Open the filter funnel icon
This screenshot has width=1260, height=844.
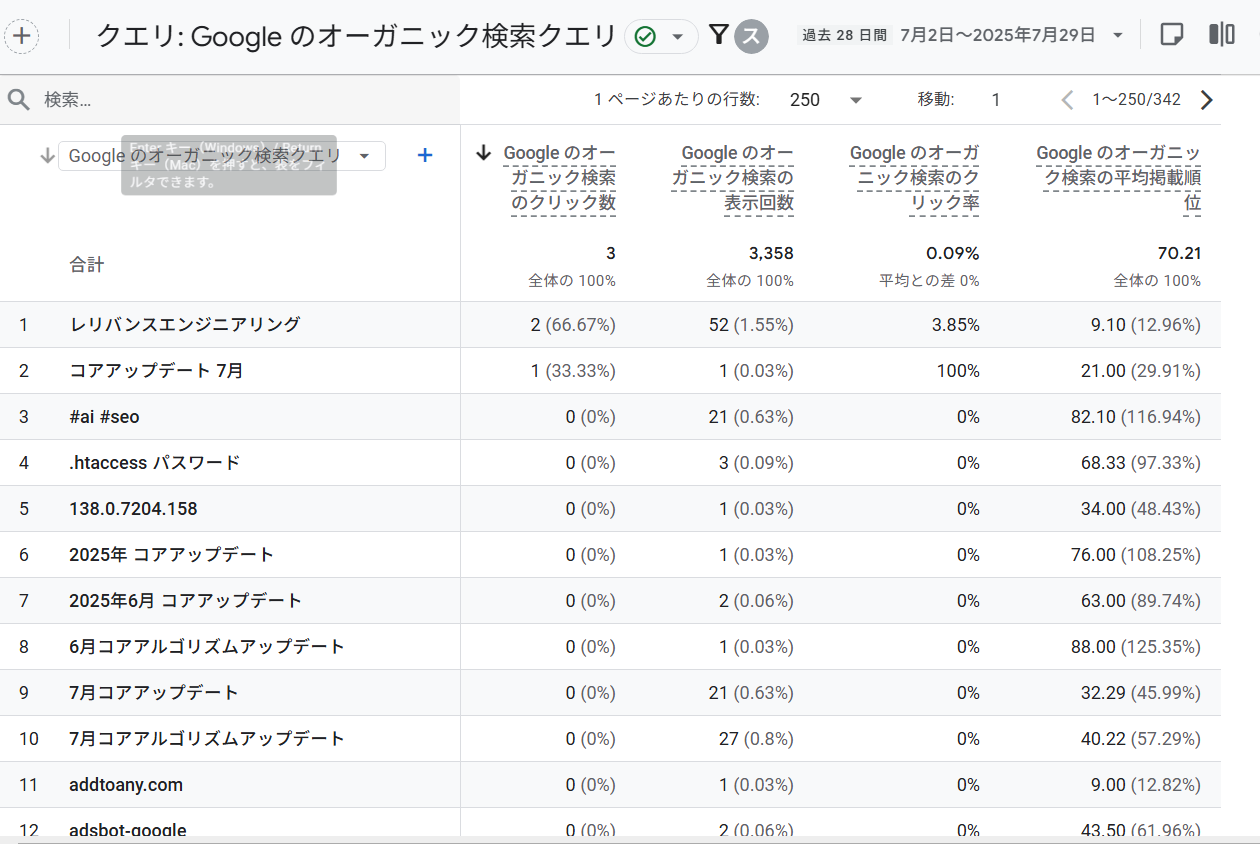point(717,36)
